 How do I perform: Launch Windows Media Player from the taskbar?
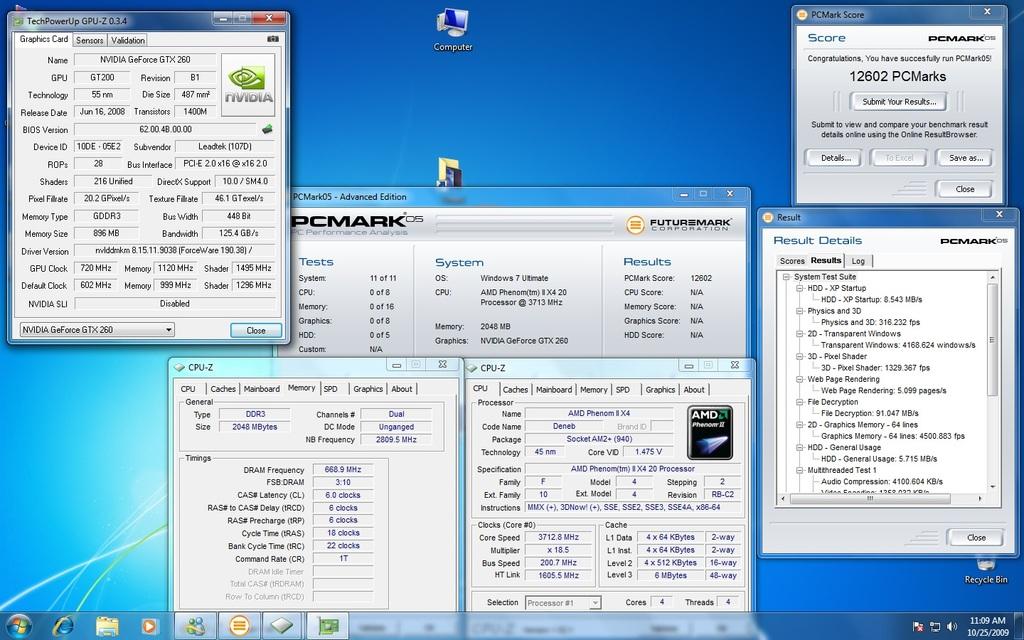[149, 626]
